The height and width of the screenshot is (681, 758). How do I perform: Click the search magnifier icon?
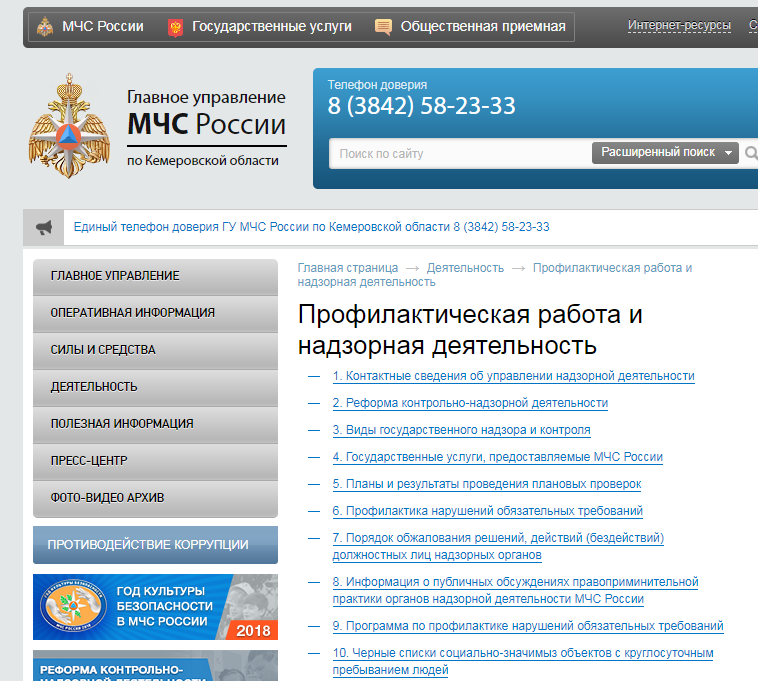751,153
